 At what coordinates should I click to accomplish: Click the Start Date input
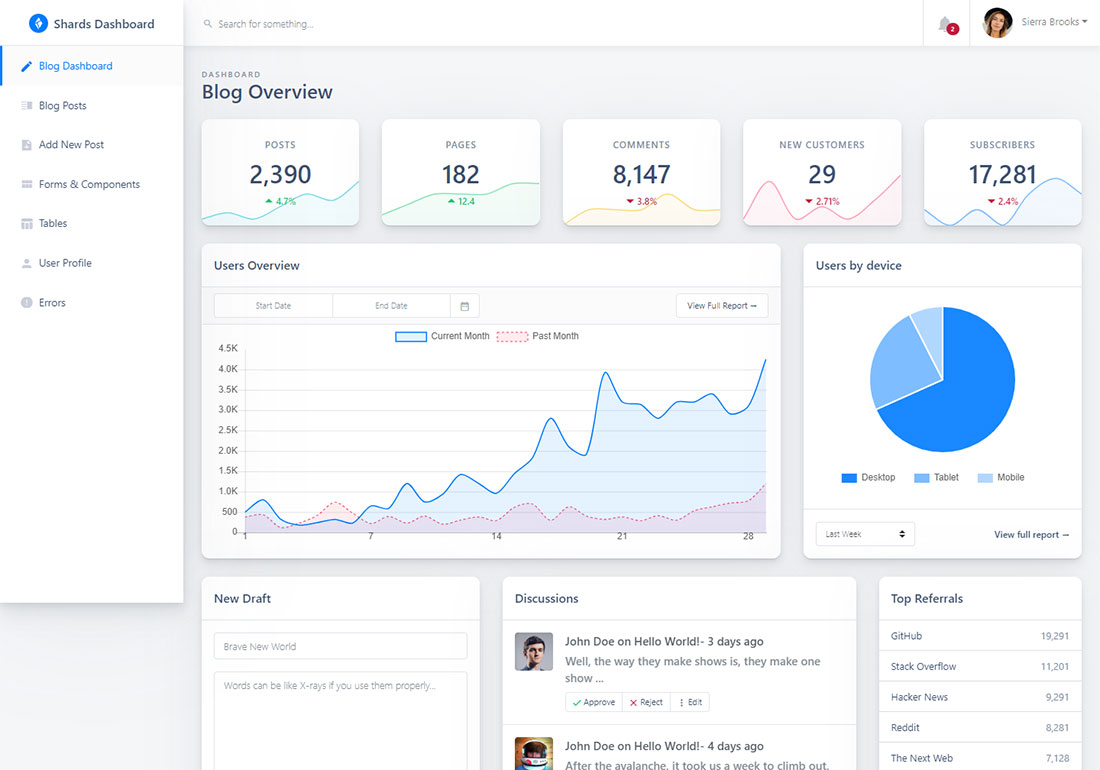(x=273, y=306)
